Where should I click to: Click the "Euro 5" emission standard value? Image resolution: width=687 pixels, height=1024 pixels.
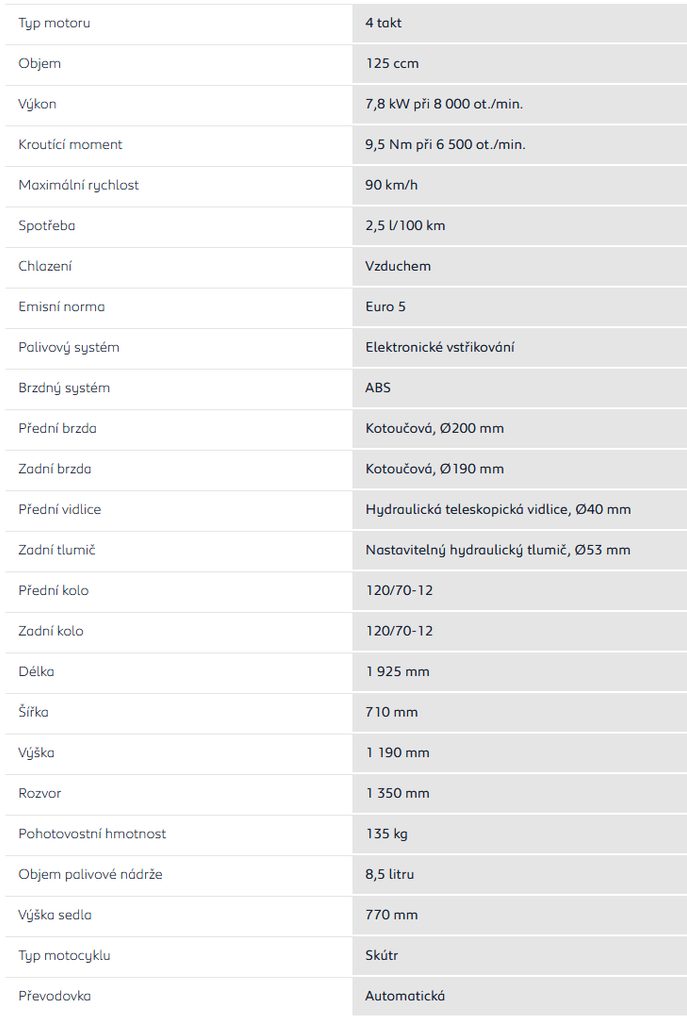click(386, 307)
